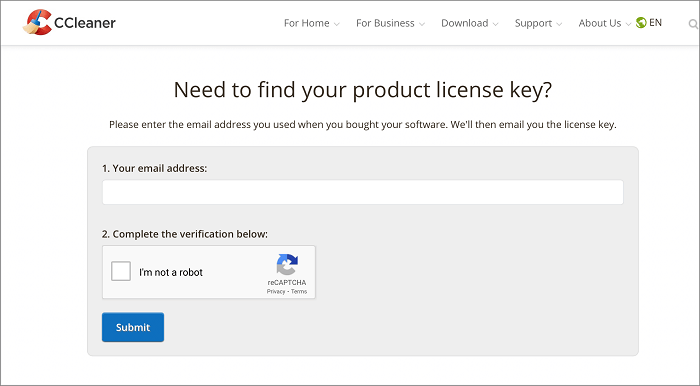
Task: Click the I'm not a robot text
Action: coord(171,272)
